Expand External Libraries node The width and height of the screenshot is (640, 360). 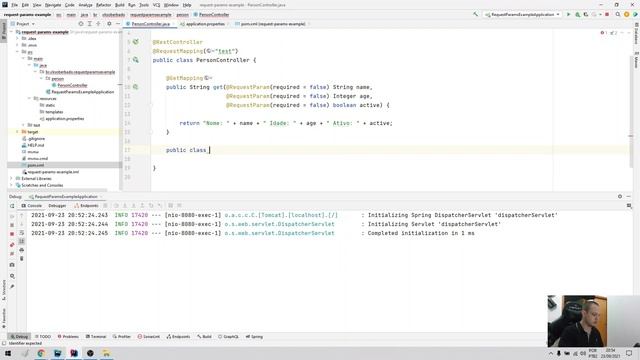click(11, 178)
